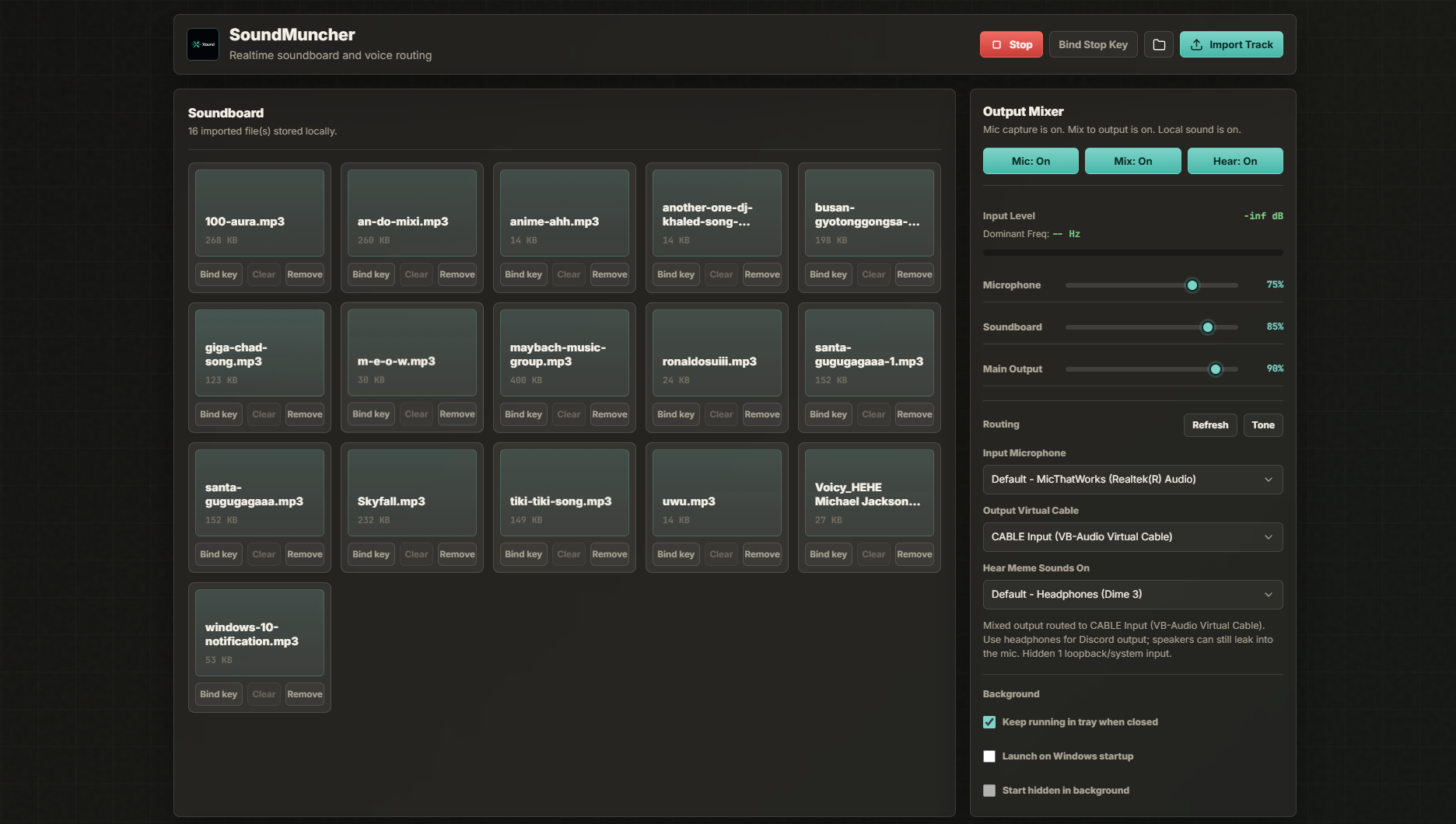Click the '-inf dB' input level value
This screenshot has height=824, width=1456.
point(1263,216)
